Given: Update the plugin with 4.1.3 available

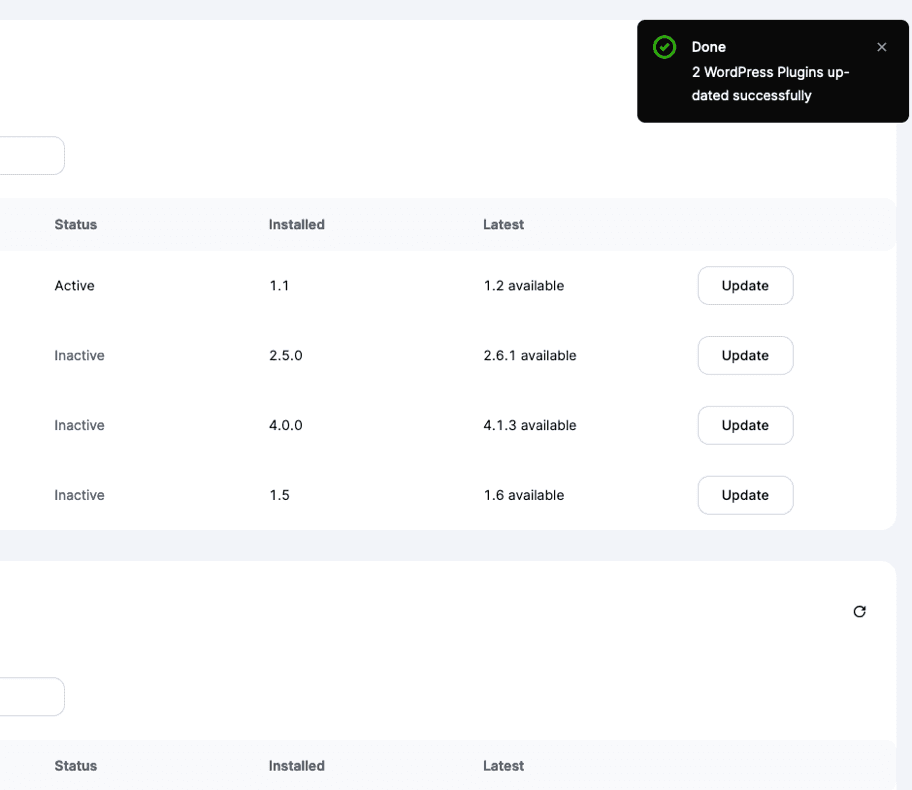Looking at the screenshot, I should pyautogui.click(x=745, y=426).
